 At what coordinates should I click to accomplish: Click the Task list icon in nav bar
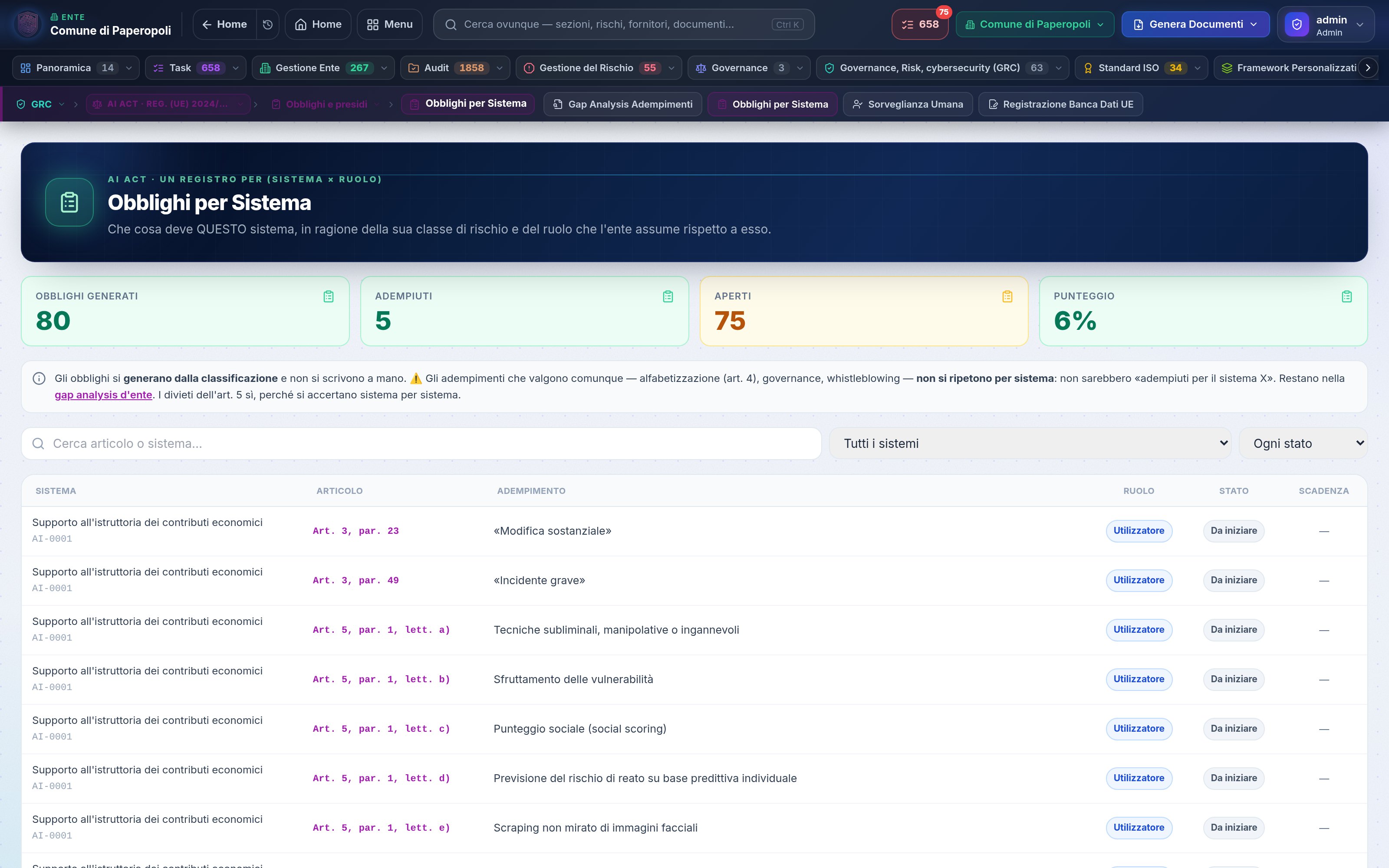click(158, 68)
